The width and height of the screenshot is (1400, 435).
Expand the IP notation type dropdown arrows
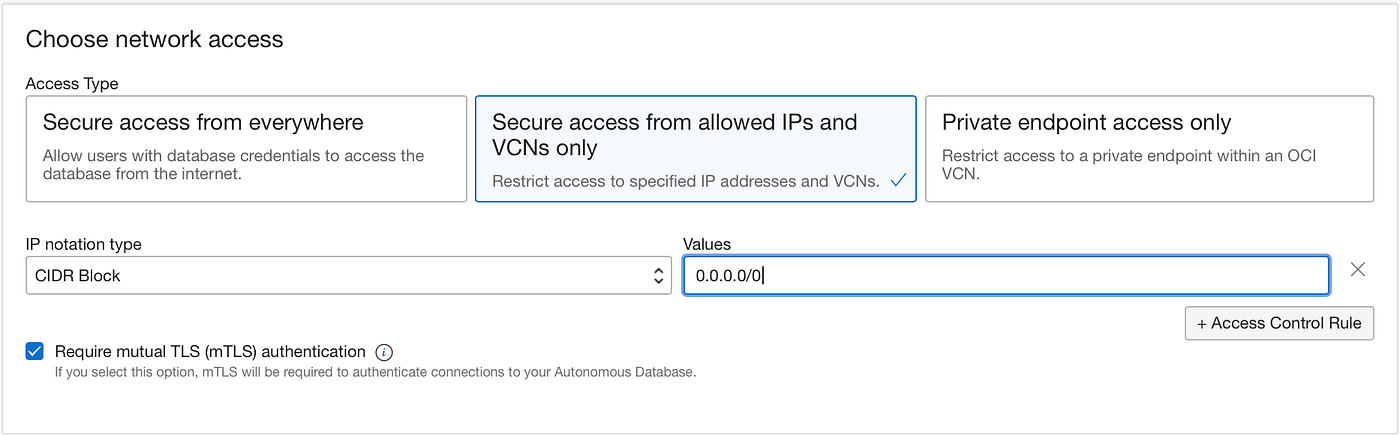pos(658,276)
